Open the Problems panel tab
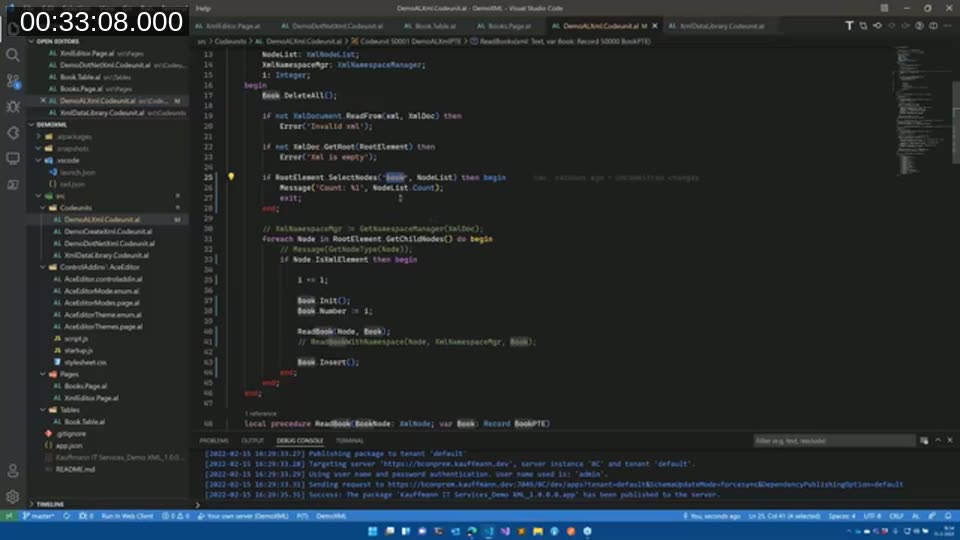 click(x=214, y=441)
